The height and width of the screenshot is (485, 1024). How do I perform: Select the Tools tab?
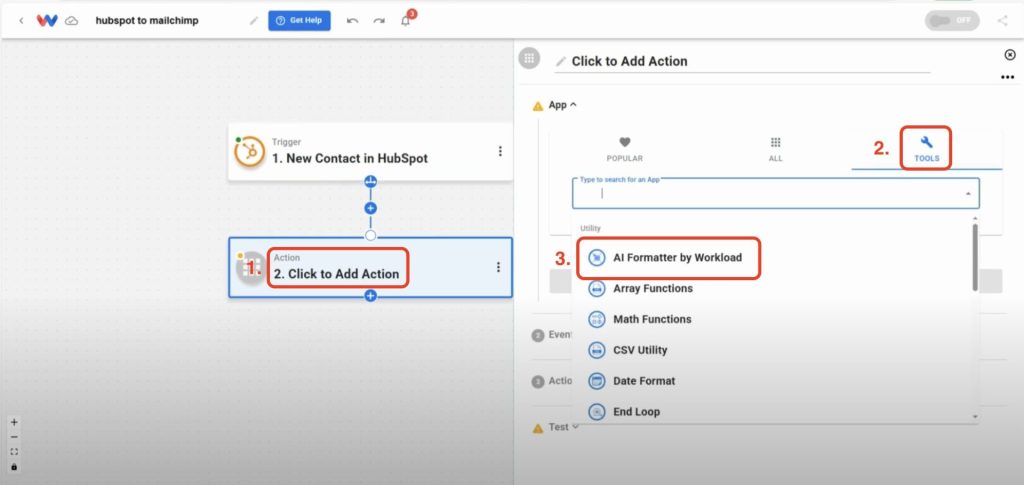(926, 149)
